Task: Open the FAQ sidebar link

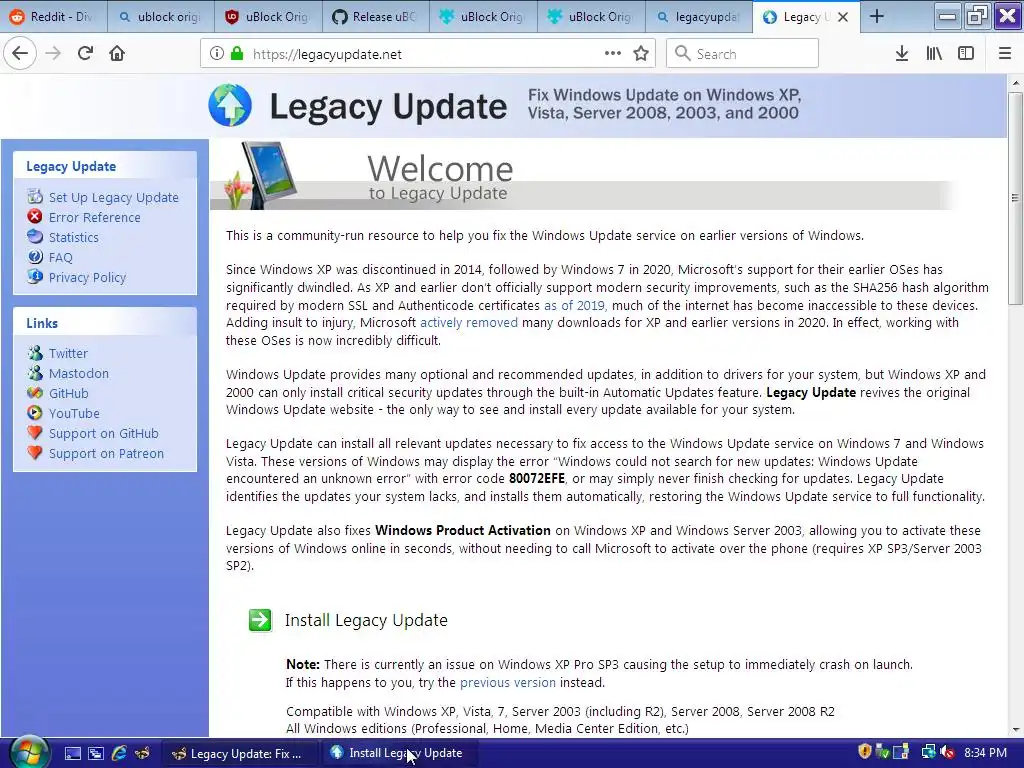Action: tap(61, 257)
